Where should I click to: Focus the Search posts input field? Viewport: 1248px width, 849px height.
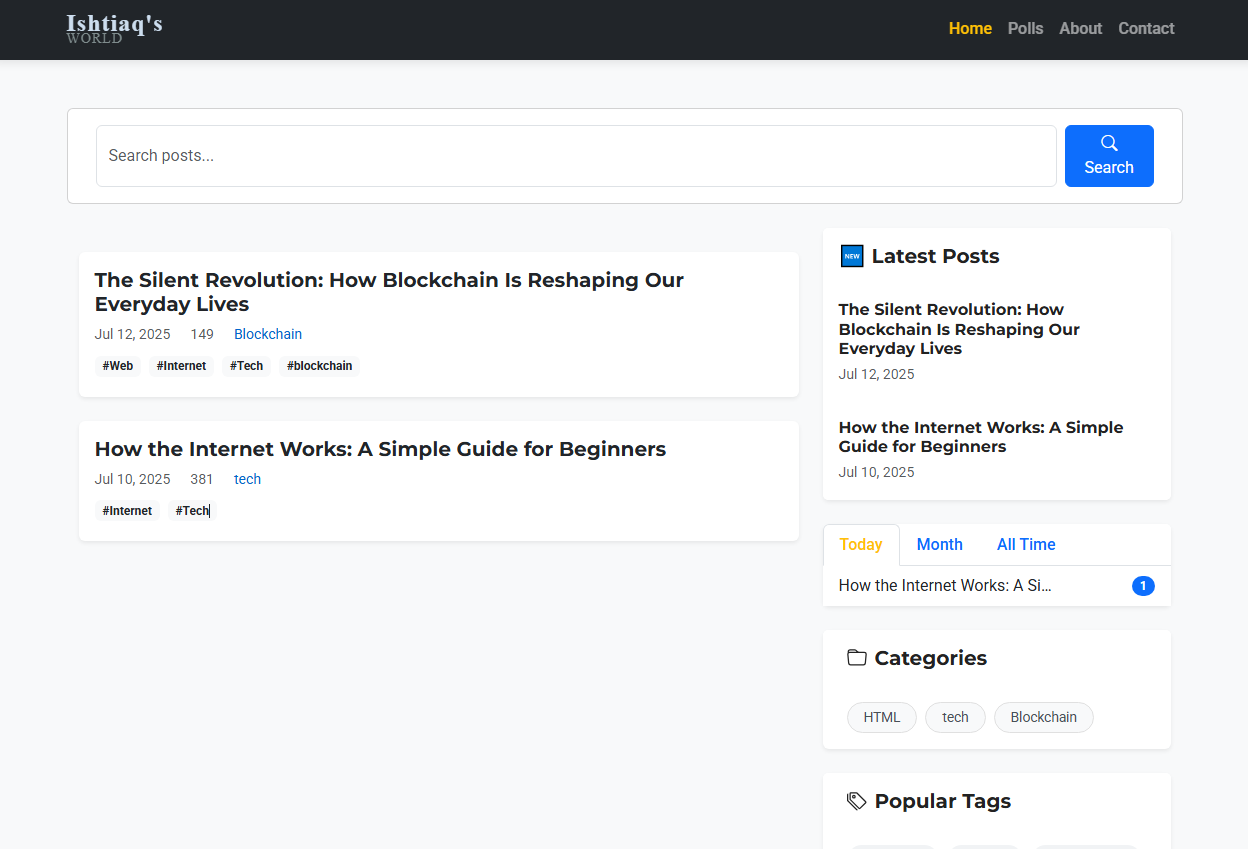point(576,156)
